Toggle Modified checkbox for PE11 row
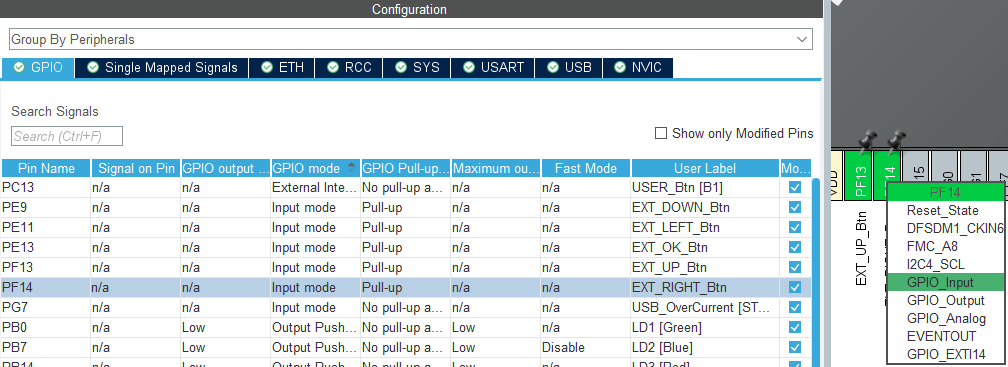This screenshot has width=1008, height=367. 795,228
